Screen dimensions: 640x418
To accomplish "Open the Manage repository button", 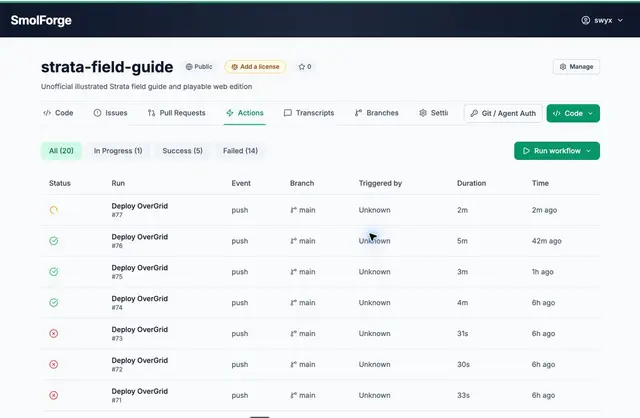I will [x=576, y=67].
